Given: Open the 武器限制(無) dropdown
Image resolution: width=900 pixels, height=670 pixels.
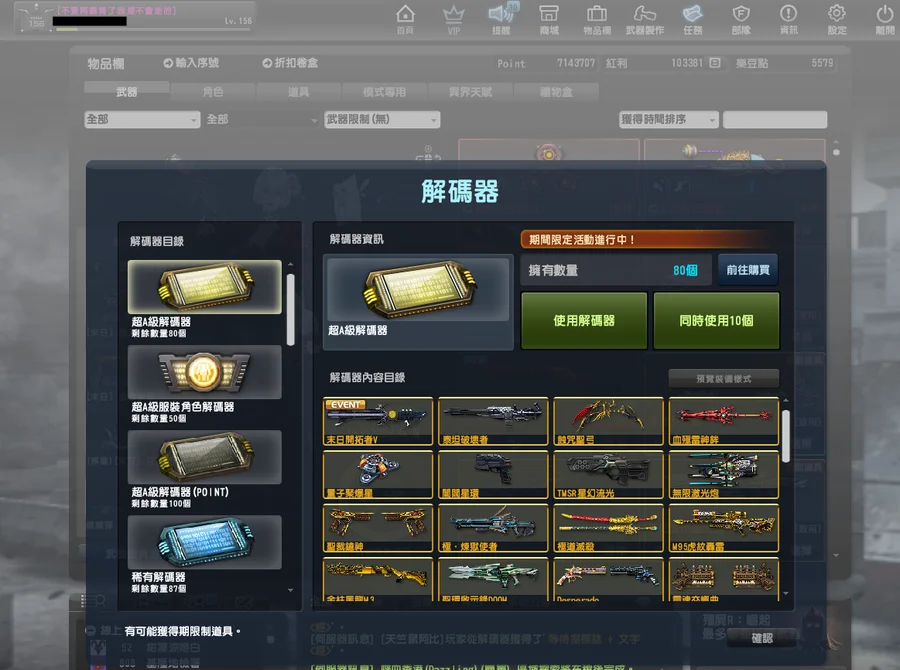Looking at the screenshot, I should (x=382, y=119).
